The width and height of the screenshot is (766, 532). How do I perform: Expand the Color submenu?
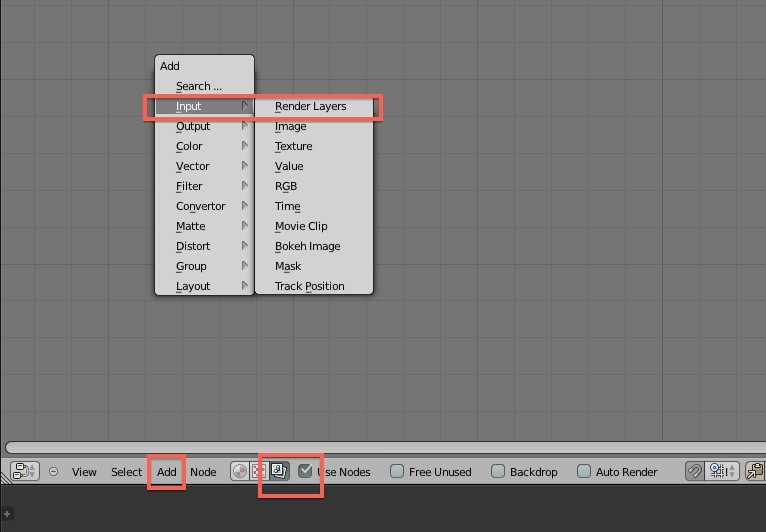tap(205, 146)
